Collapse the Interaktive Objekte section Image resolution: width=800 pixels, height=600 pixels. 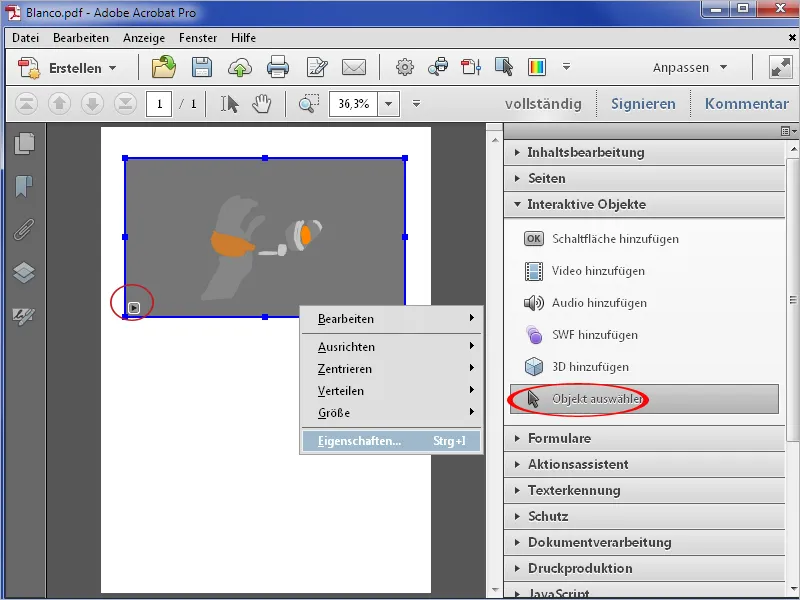click(644, 205)
